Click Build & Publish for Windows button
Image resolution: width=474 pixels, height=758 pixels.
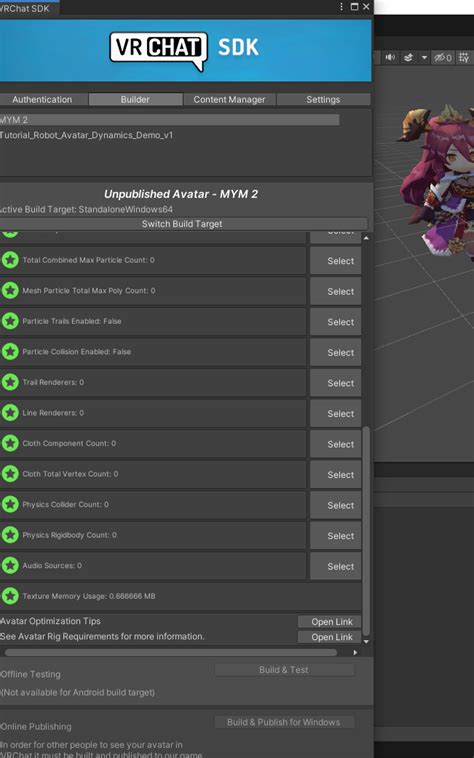pyautogui.click(x=284, y=722)
